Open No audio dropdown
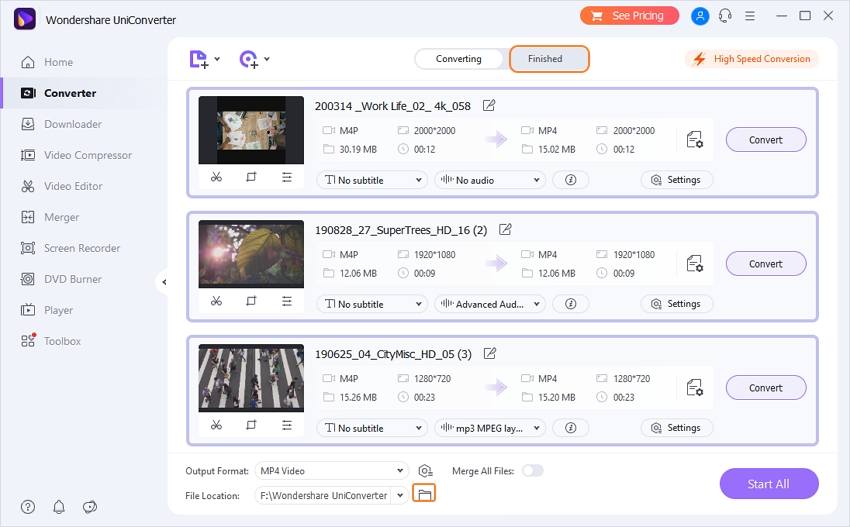Screen dimensions: 850x527 pos(490,180)
